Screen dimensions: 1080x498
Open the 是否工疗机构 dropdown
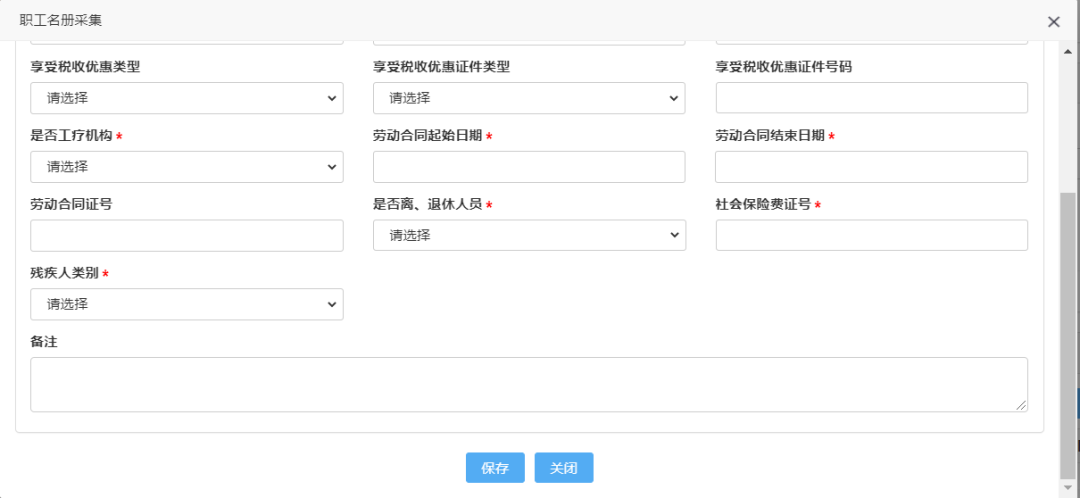(x=187, y=167)
